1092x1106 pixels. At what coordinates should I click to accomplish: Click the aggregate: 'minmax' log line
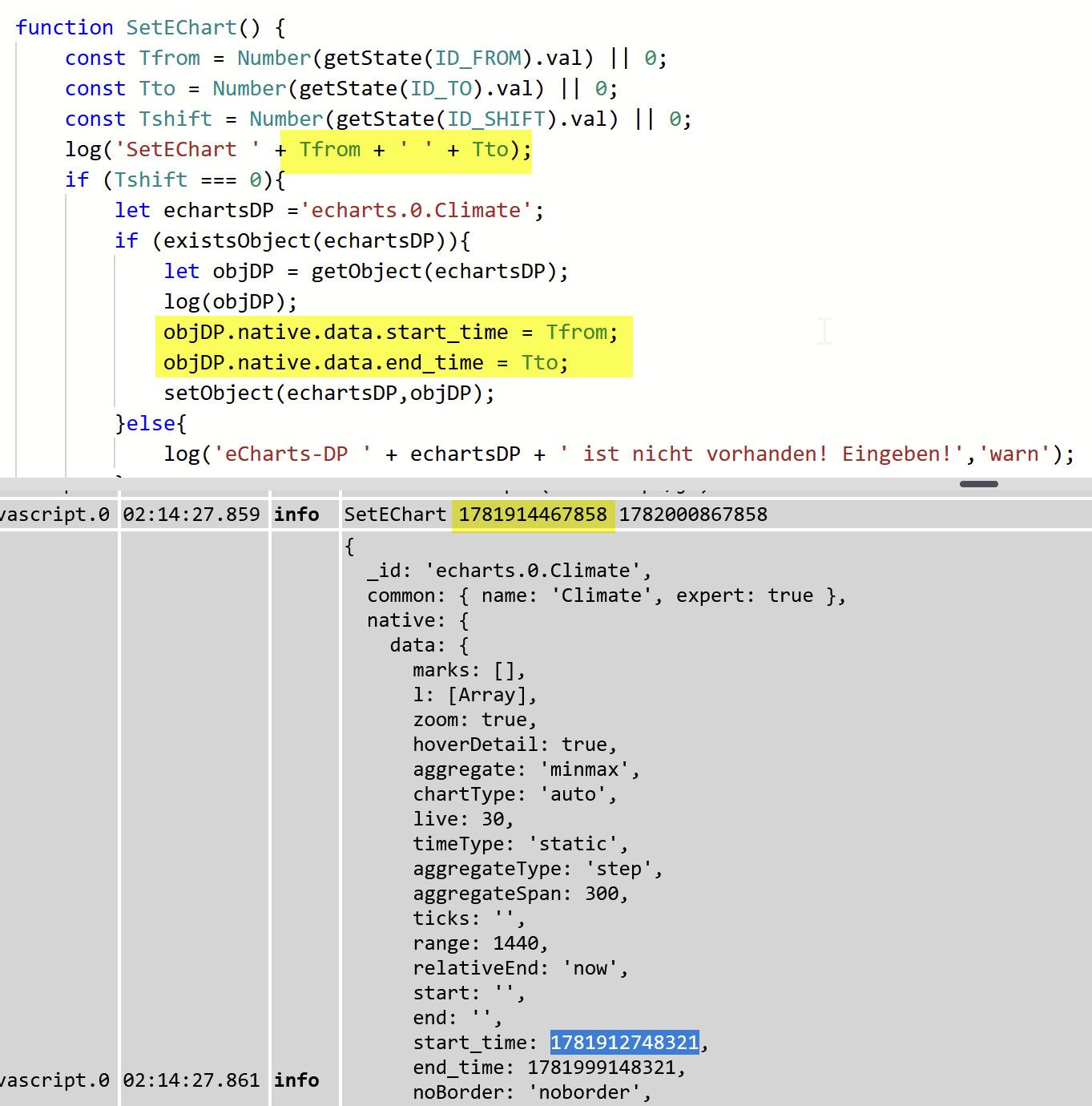point(526,769)
